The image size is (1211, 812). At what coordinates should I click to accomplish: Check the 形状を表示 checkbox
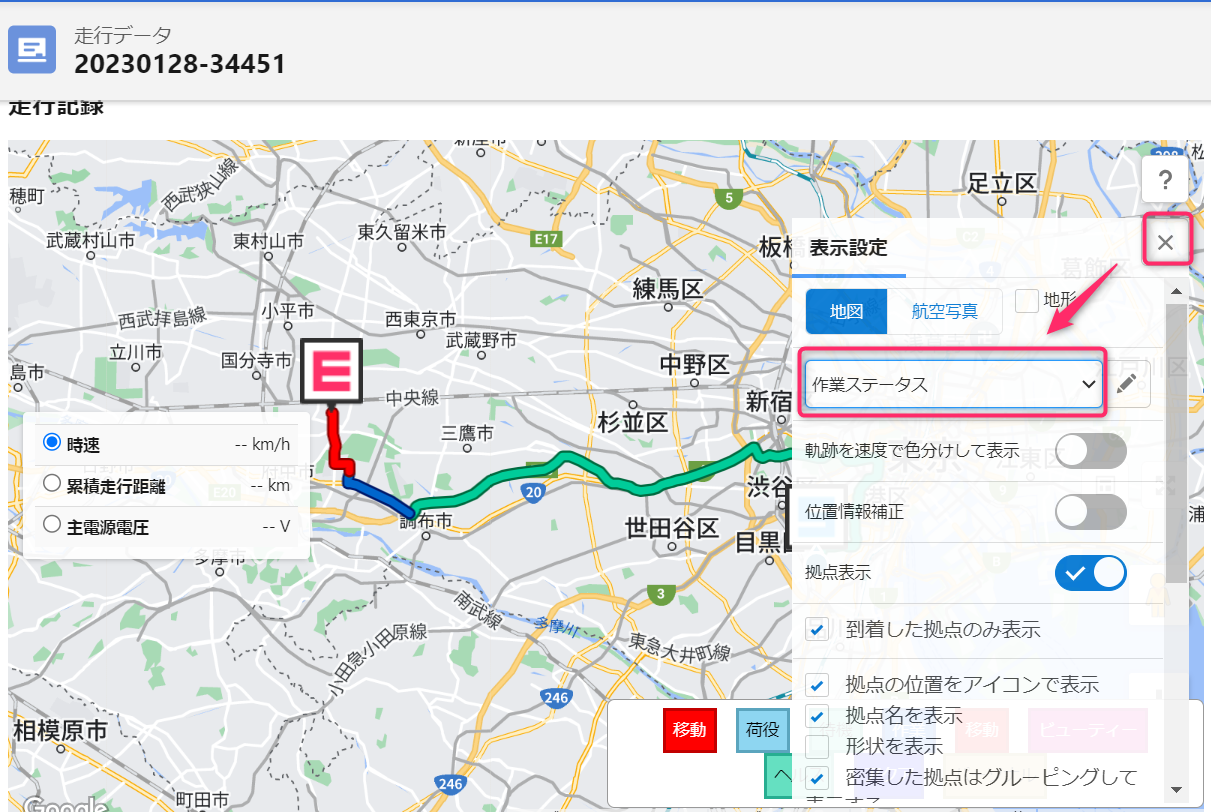817,746
